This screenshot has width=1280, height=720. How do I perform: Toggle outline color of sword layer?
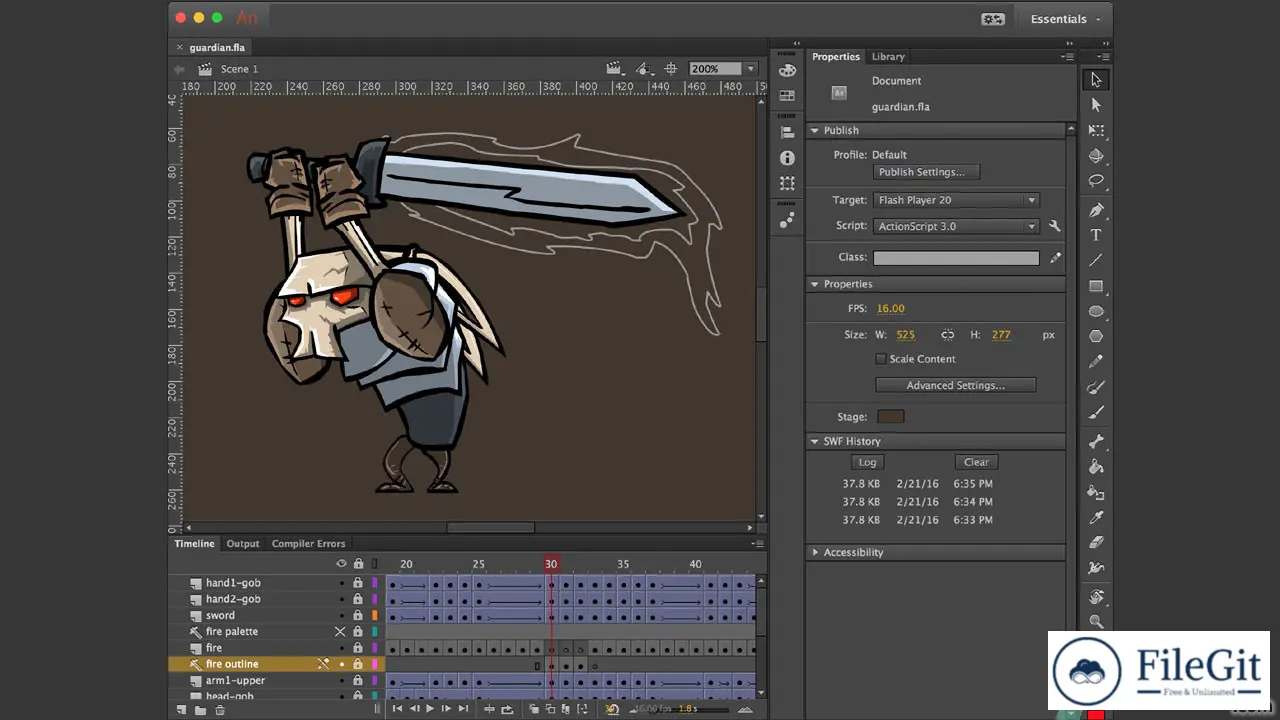click(375, 616)
